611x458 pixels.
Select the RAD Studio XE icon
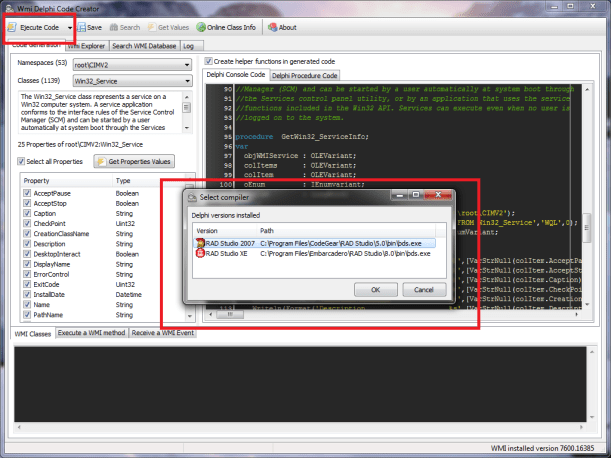point(200,254)
